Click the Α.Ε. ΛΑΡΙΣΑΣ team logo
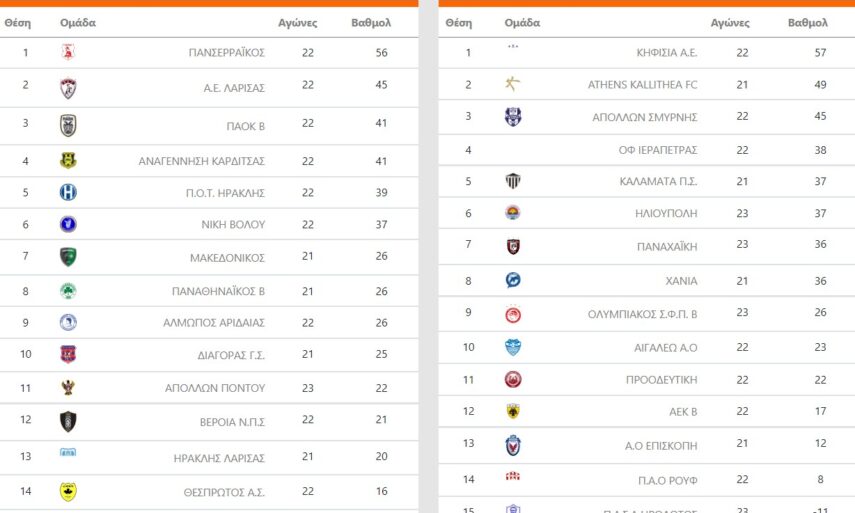855x513 pixels. (x=68, y=88)
